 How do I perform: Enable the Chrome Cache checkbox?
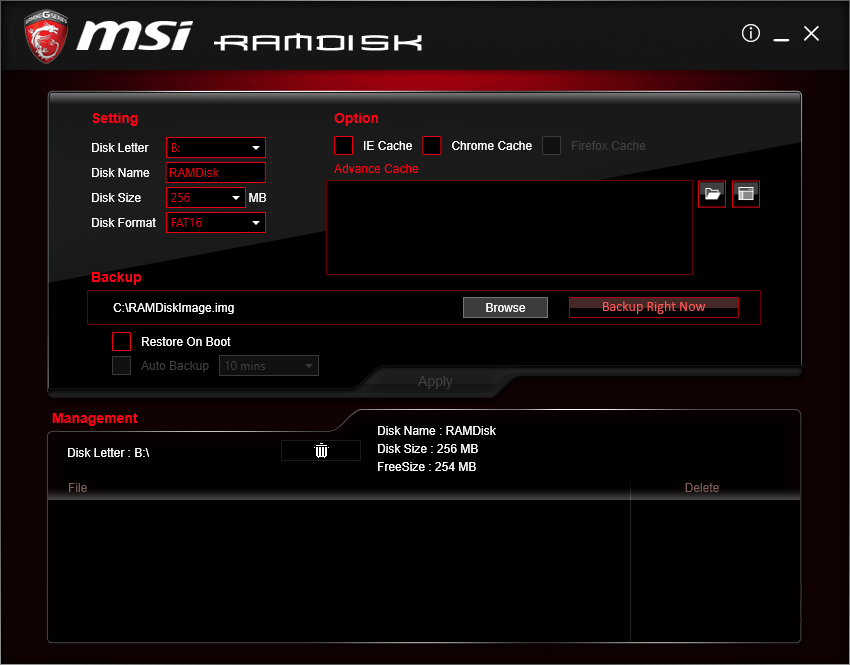pos(432,146)
